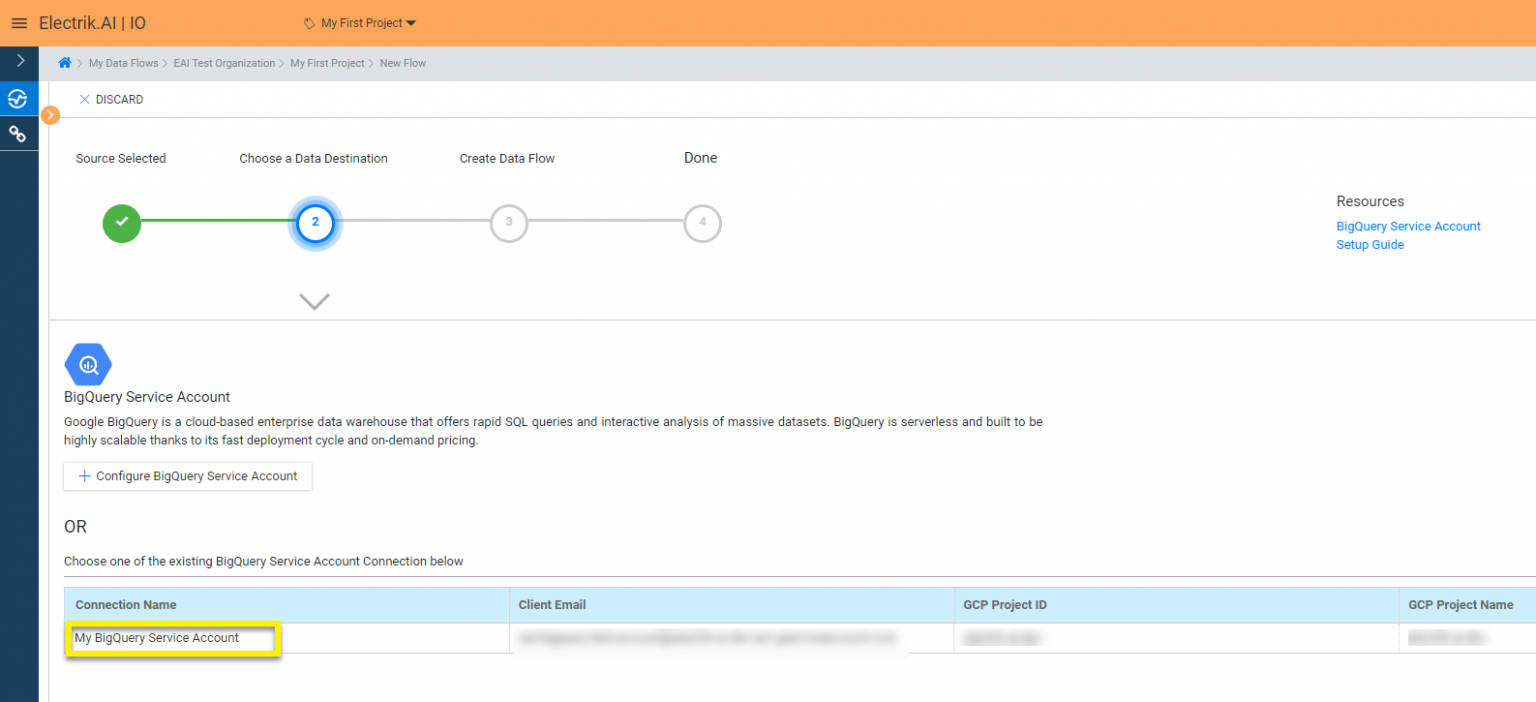Viewport: 1536px width, 702px height.
Task: Select the My BigQuery Service Account connection row
Action: coord(171,638)
